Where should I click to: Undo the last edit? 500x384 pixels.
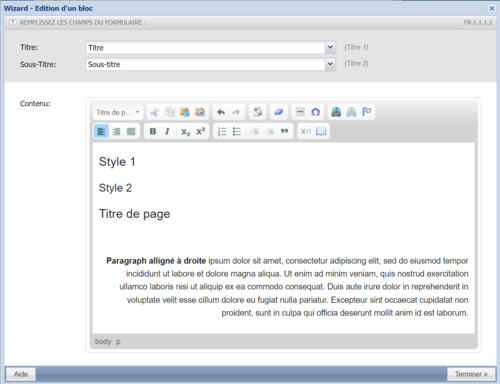coord(221,112)
